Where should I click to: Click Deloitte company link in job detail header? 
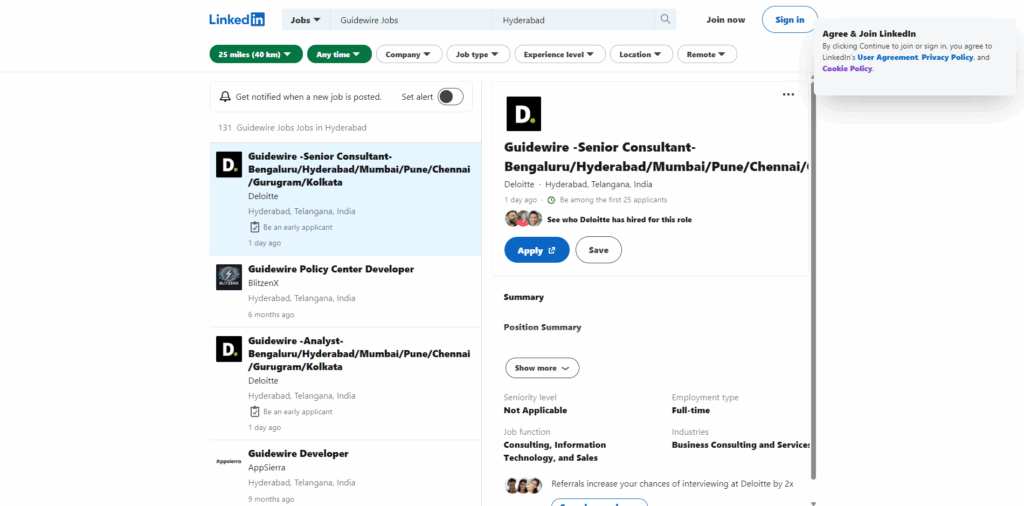(519, 184)
